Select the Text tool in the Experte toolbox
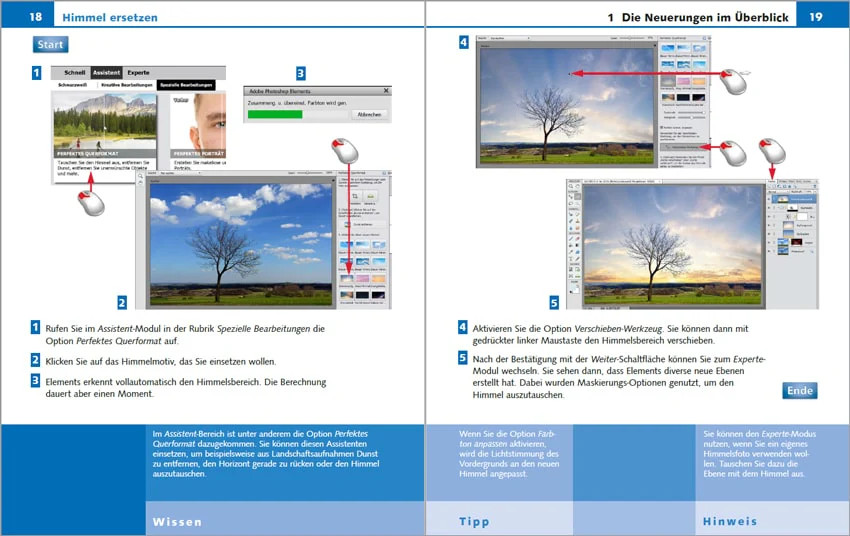 click(x=571, y=257)
